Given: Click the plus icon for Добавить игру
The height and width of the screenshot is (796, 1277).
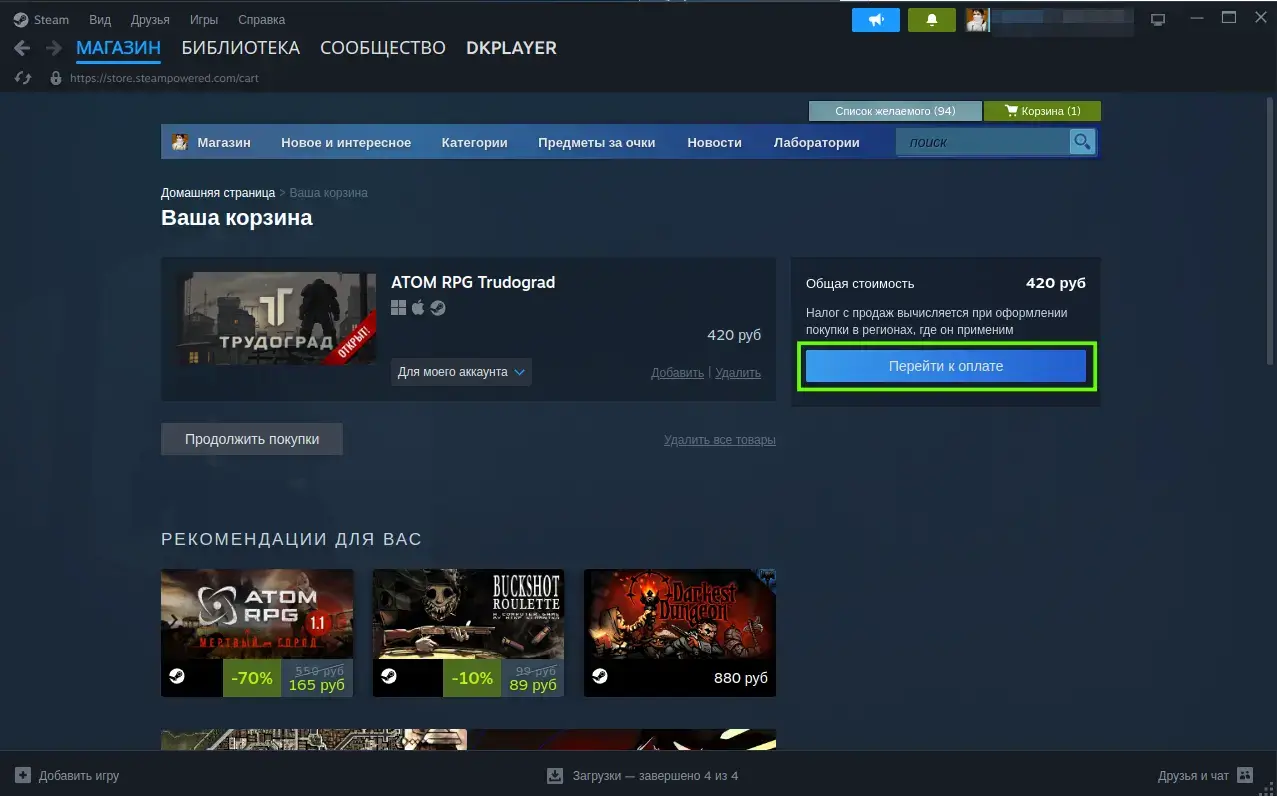Looking at the screenshot, I should [x=23, y=775].
